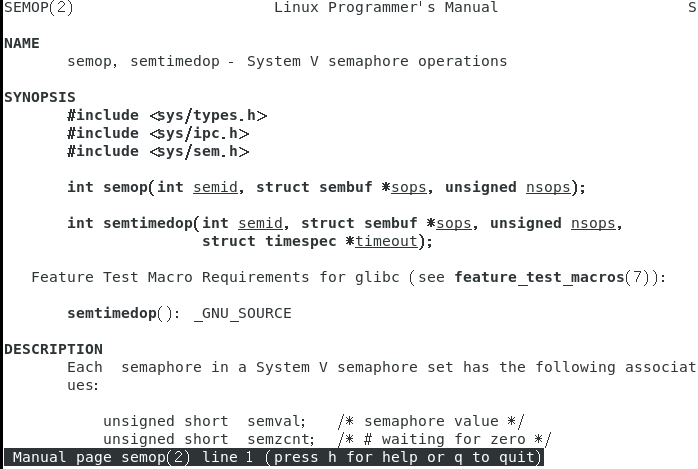The image size is (698, 469).
Task: Click the SEMOP(2) header title
Action: pyautogui.click(x=38, y=8)
